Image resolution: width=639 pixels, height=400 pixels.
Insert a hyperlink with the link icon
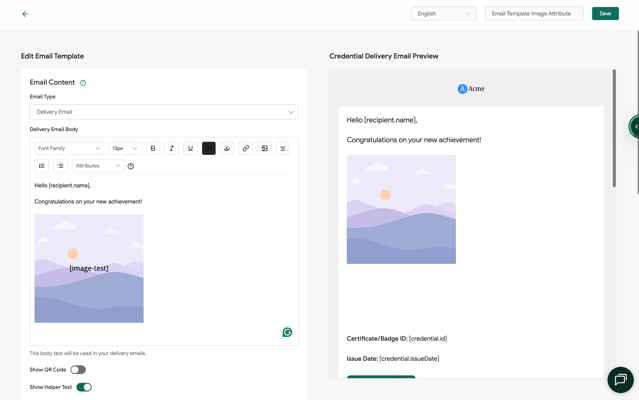246,148
